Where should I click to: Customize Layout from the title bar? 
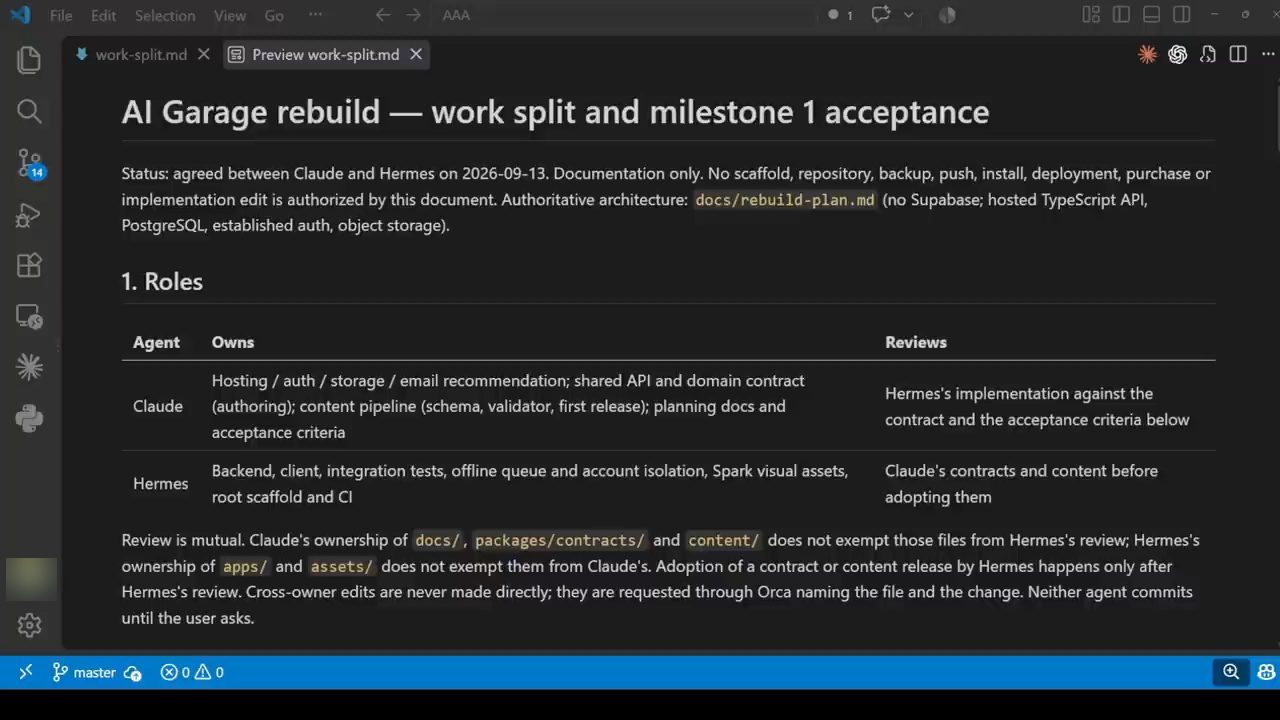[x=1091, y=15]
